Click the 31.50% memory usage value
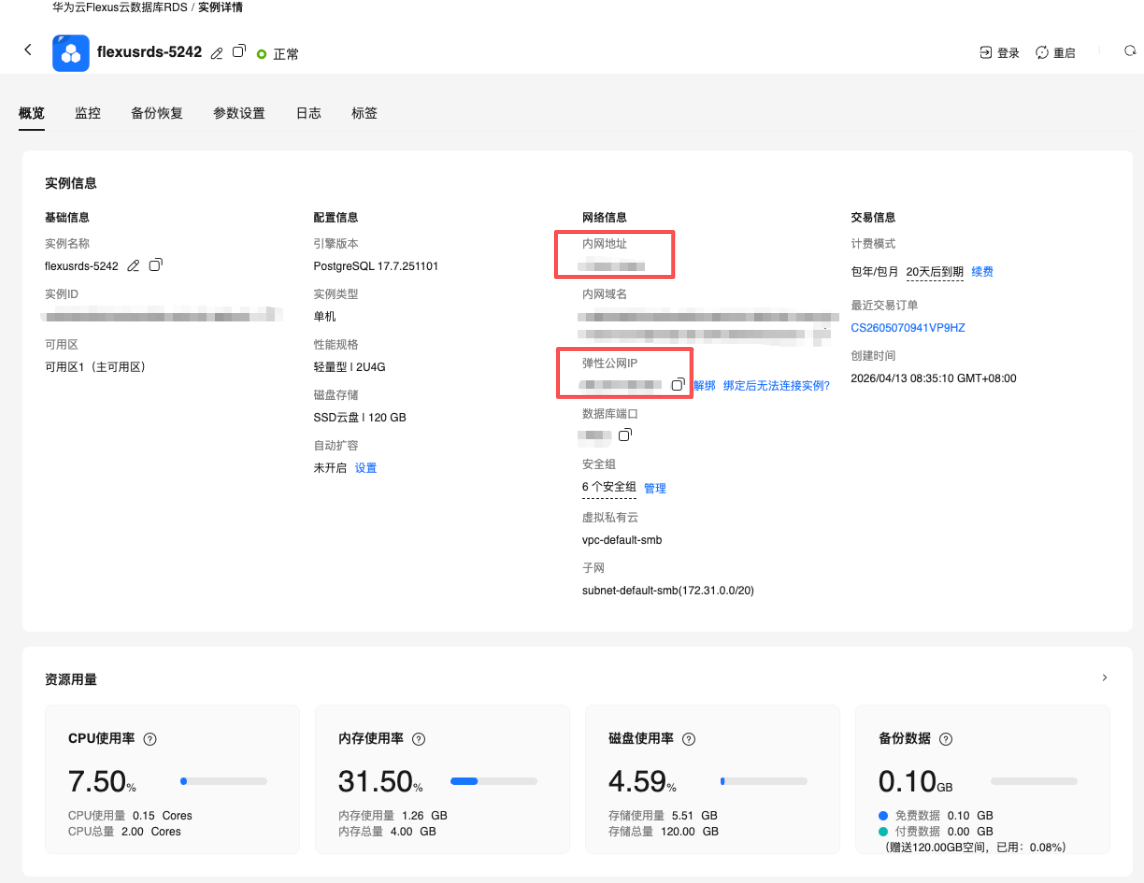The height and width of the screenshot is (883, 1144). [380, 782]
